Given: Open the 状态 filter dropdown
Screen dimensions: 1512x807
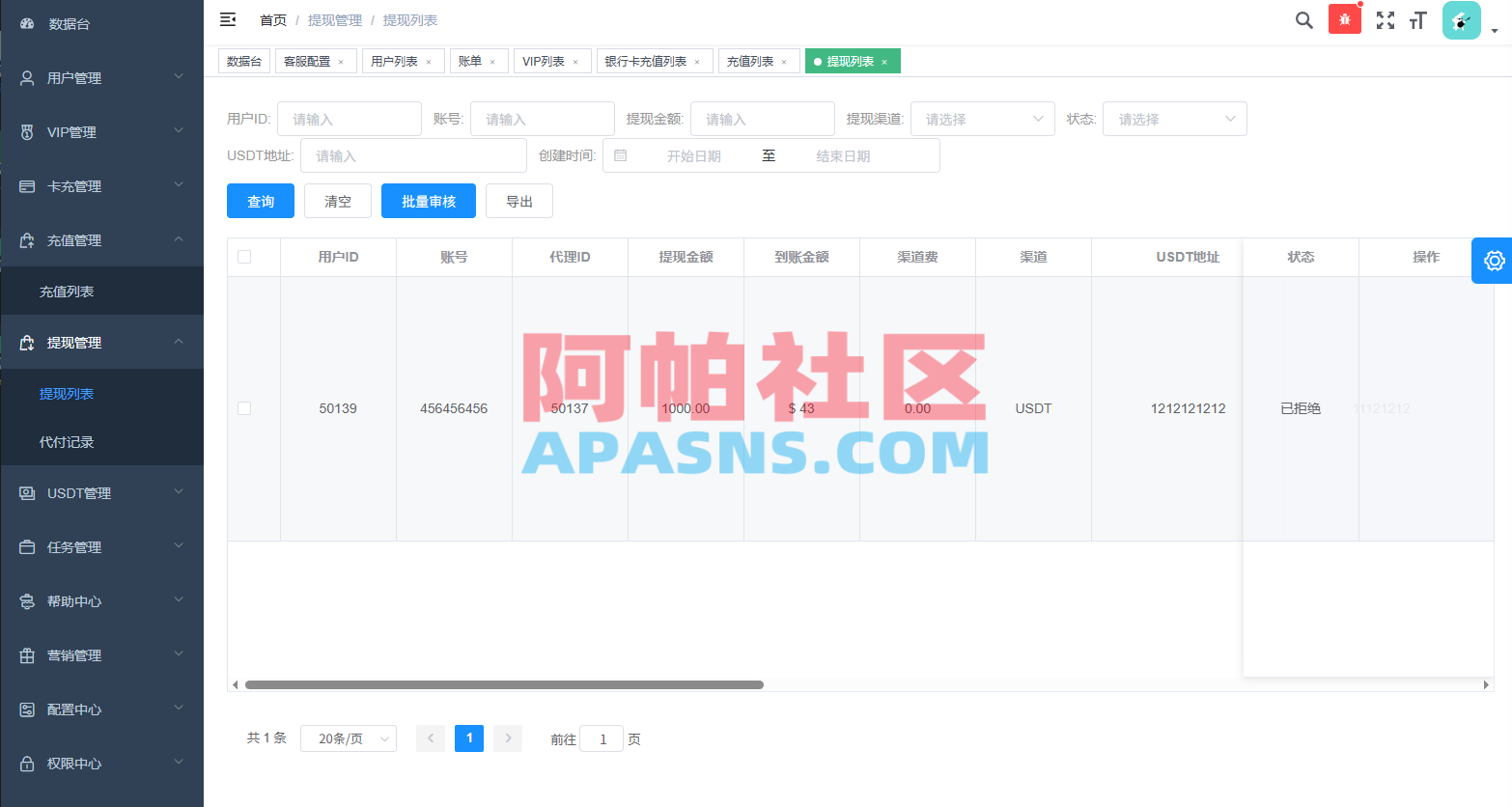Looking at the screenshot, I should [1174, 119].
